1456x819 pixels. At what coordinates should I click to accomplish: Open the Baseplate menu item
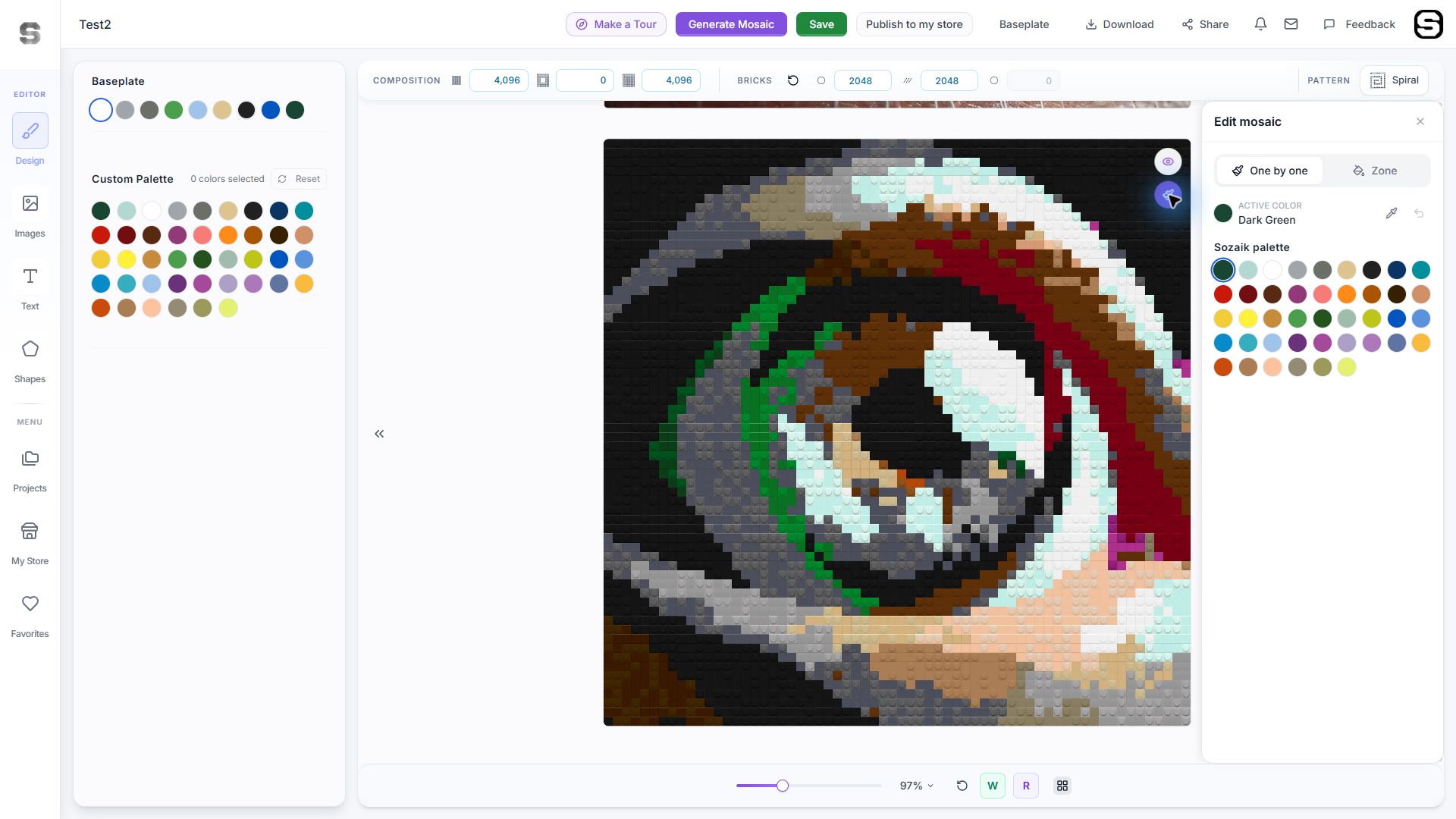point(1024,24)
